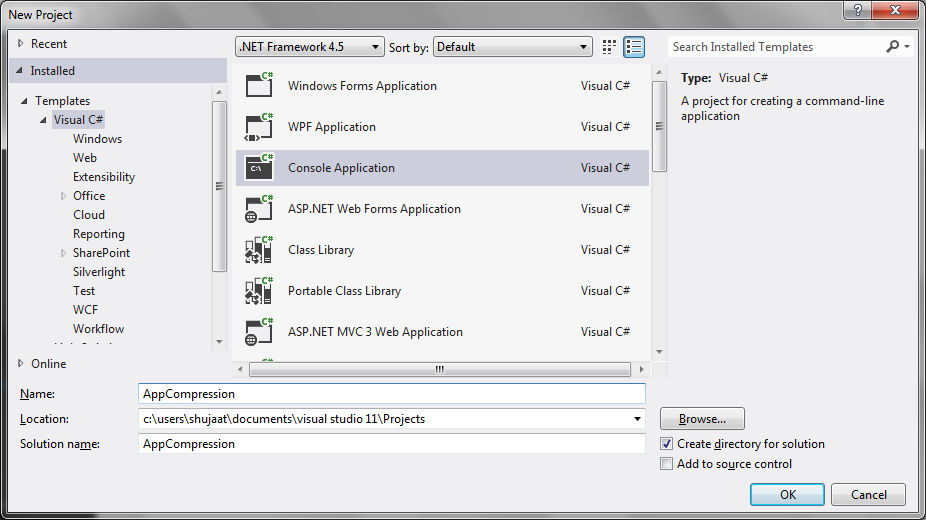Click the Cancel button
This screenshot has height=520, width=926.
pyautogui.click(x=868, y=495)
